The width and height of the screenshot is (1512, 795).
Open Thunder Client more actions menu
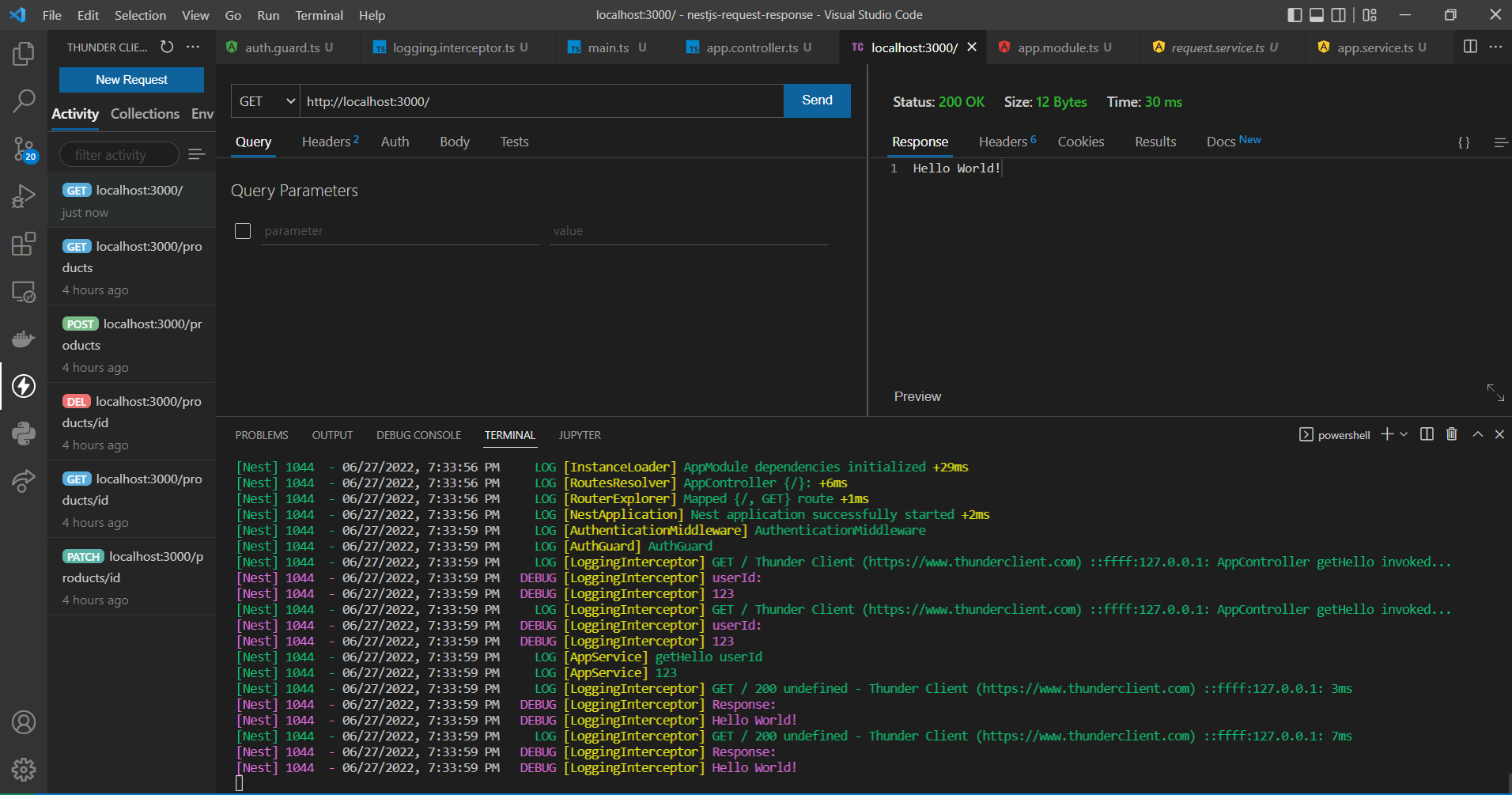[193, 47]
